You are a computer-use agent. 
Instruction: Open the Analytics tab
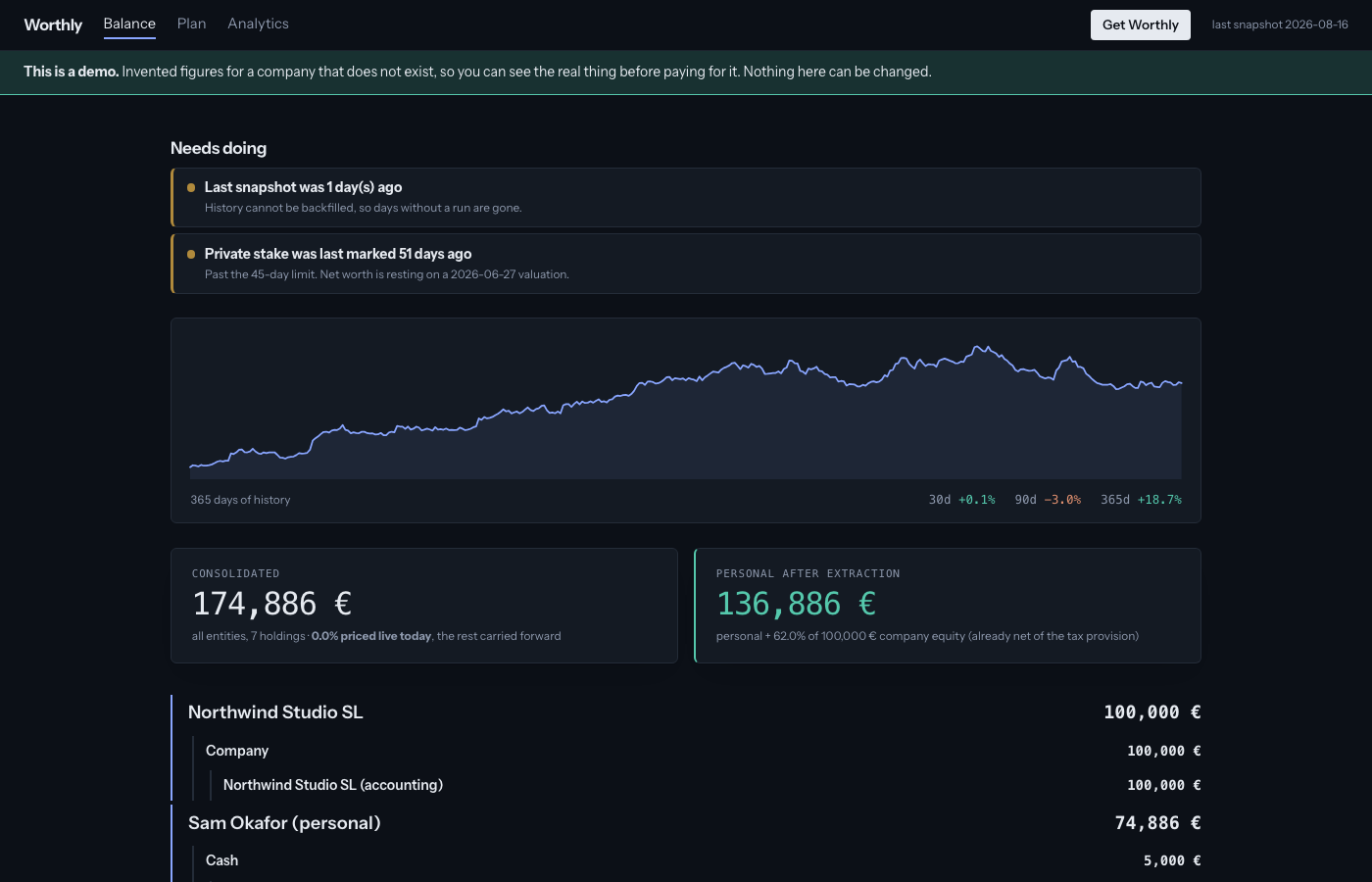coord(258,24)
